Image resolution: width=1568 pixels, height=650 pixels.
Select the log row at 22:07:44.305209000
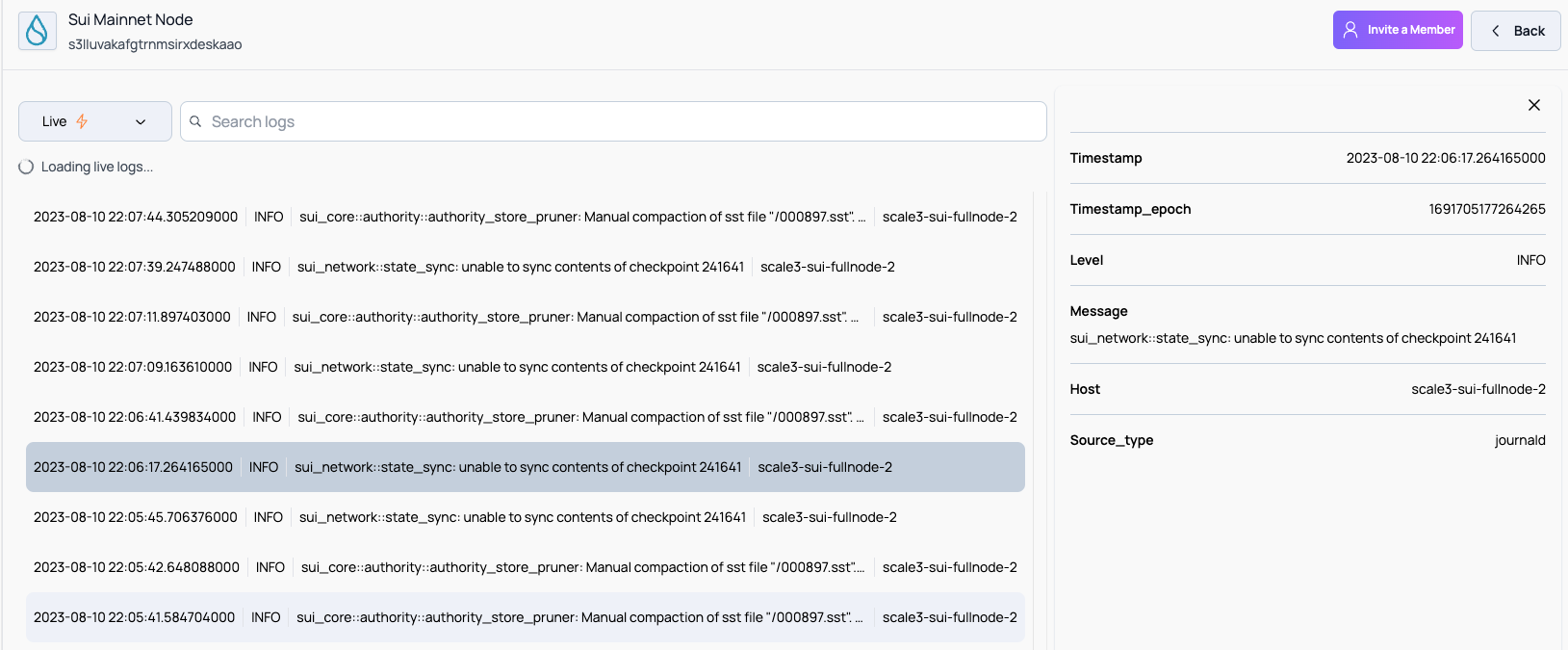pyautogui.click(x=526, y=217)
